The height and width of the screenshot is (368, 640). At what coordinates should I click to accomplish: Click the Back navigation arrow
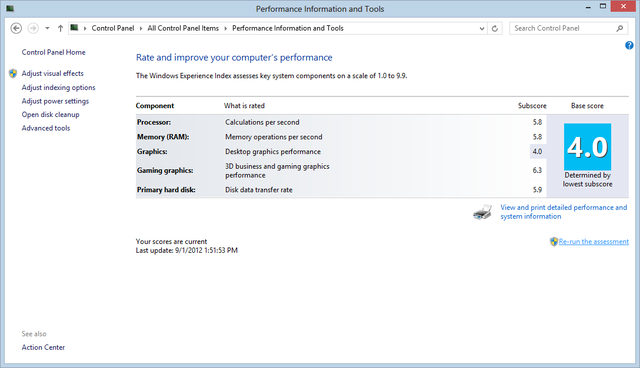(x=16, y=28)
